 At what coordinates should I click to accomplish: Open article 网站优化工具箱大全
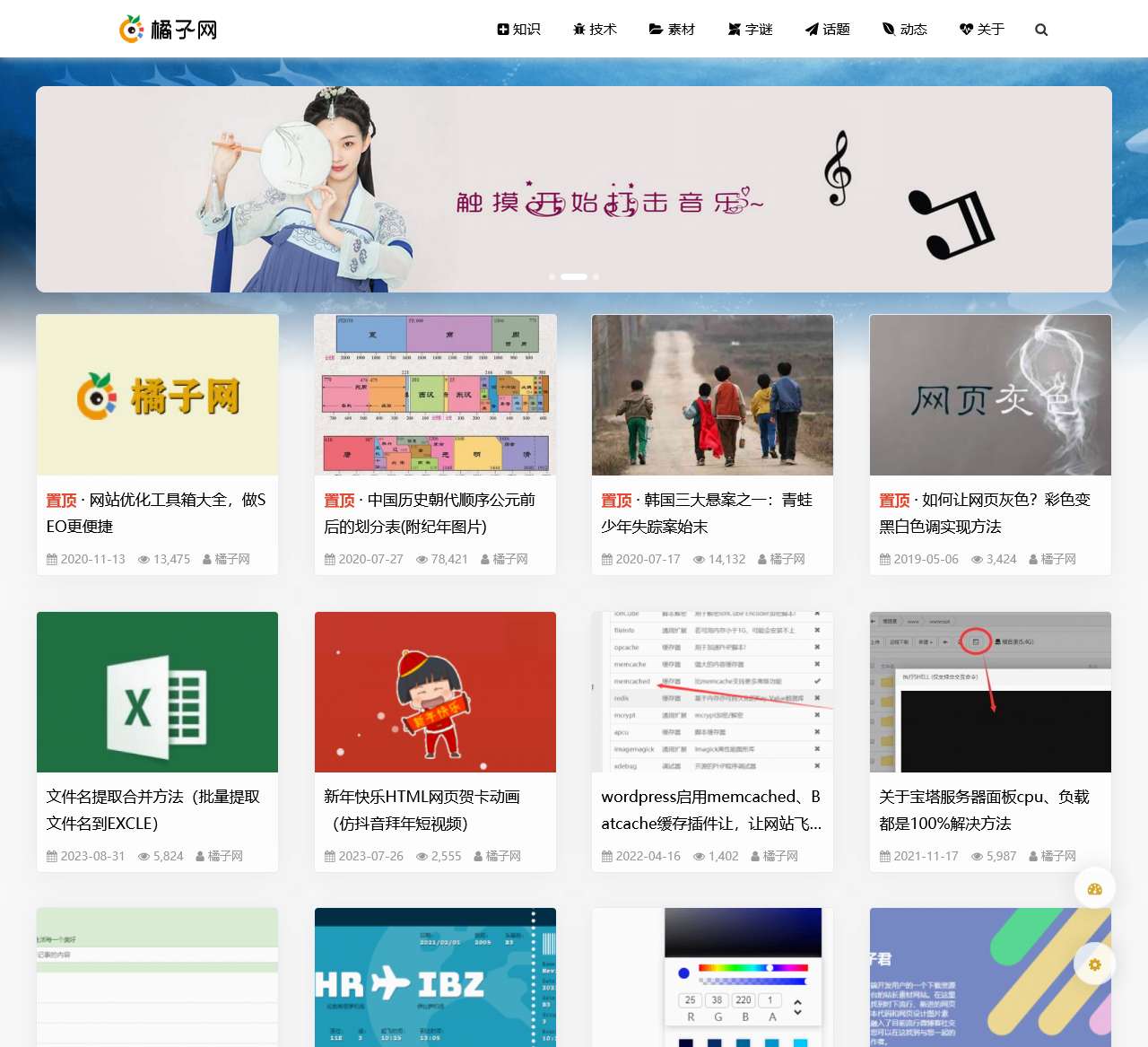pos(157,513)
